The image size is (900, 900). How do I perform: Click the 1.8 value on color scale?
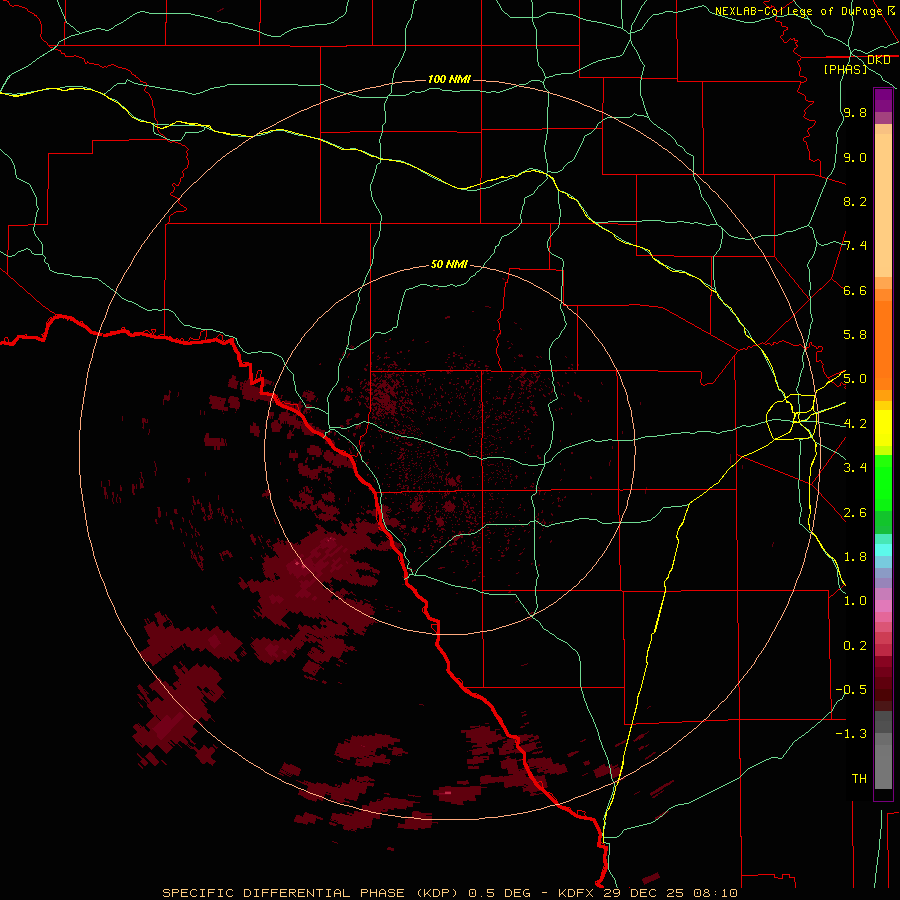pyautogui.click(x=855, y=557)
